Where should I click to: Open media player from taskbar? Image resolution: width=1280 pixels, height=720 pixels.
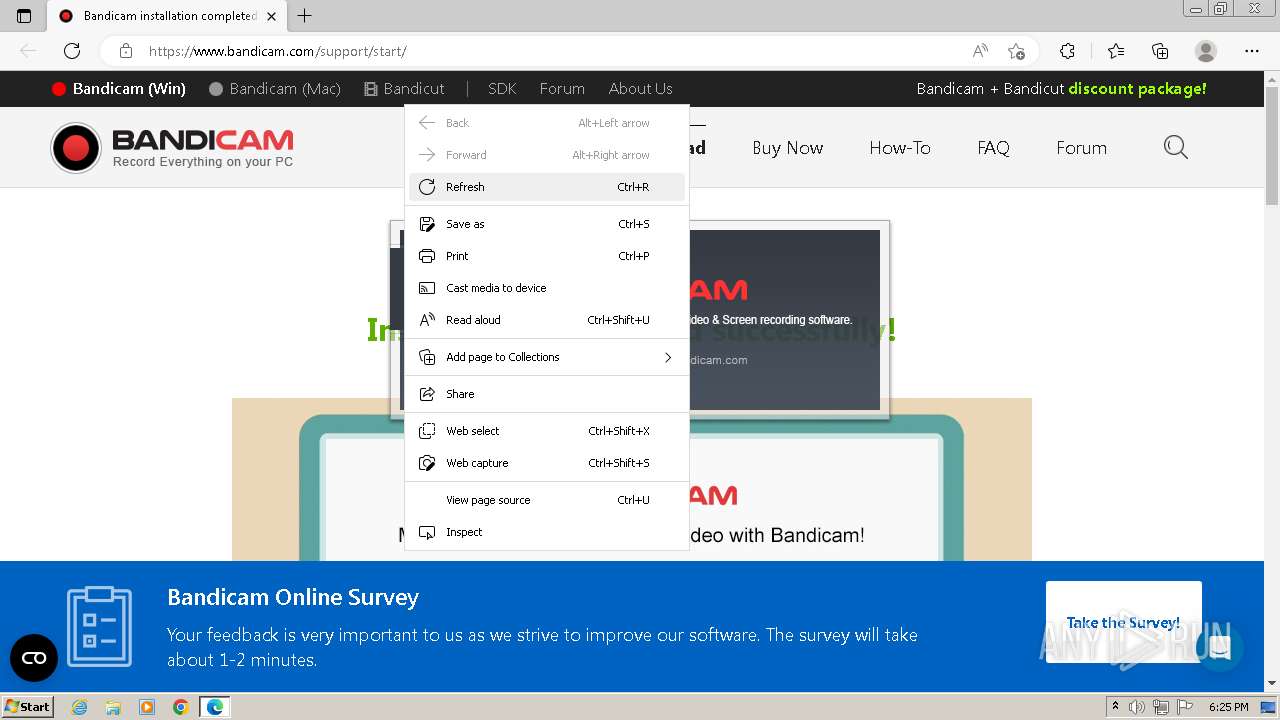[x=147, y=707]
